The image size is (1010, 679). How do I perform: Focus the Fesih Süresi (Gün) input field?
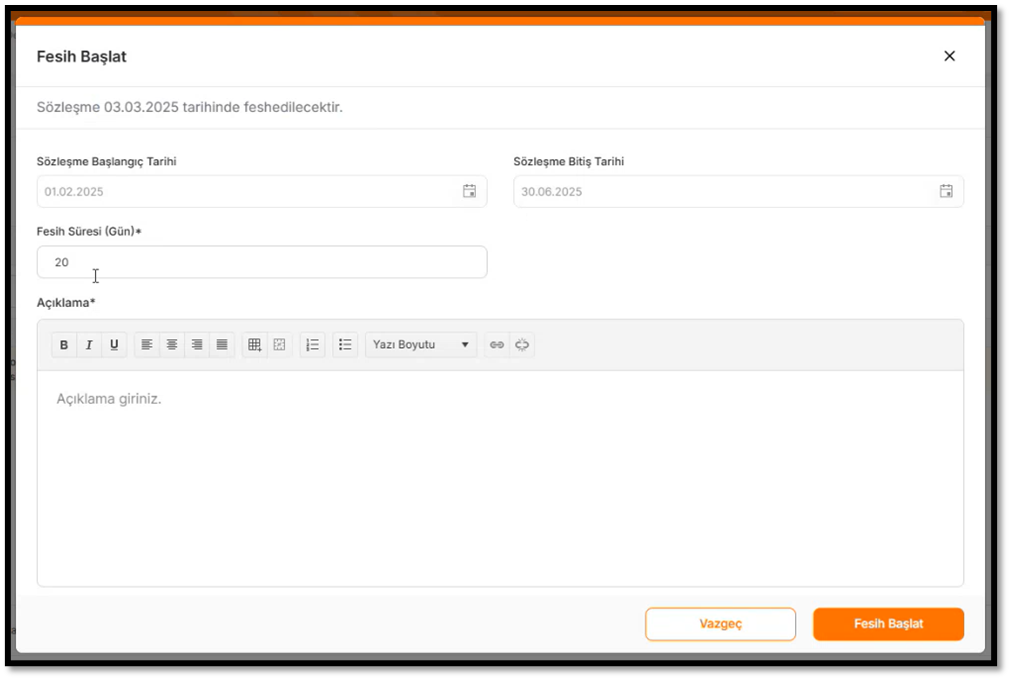click(262, 262)
